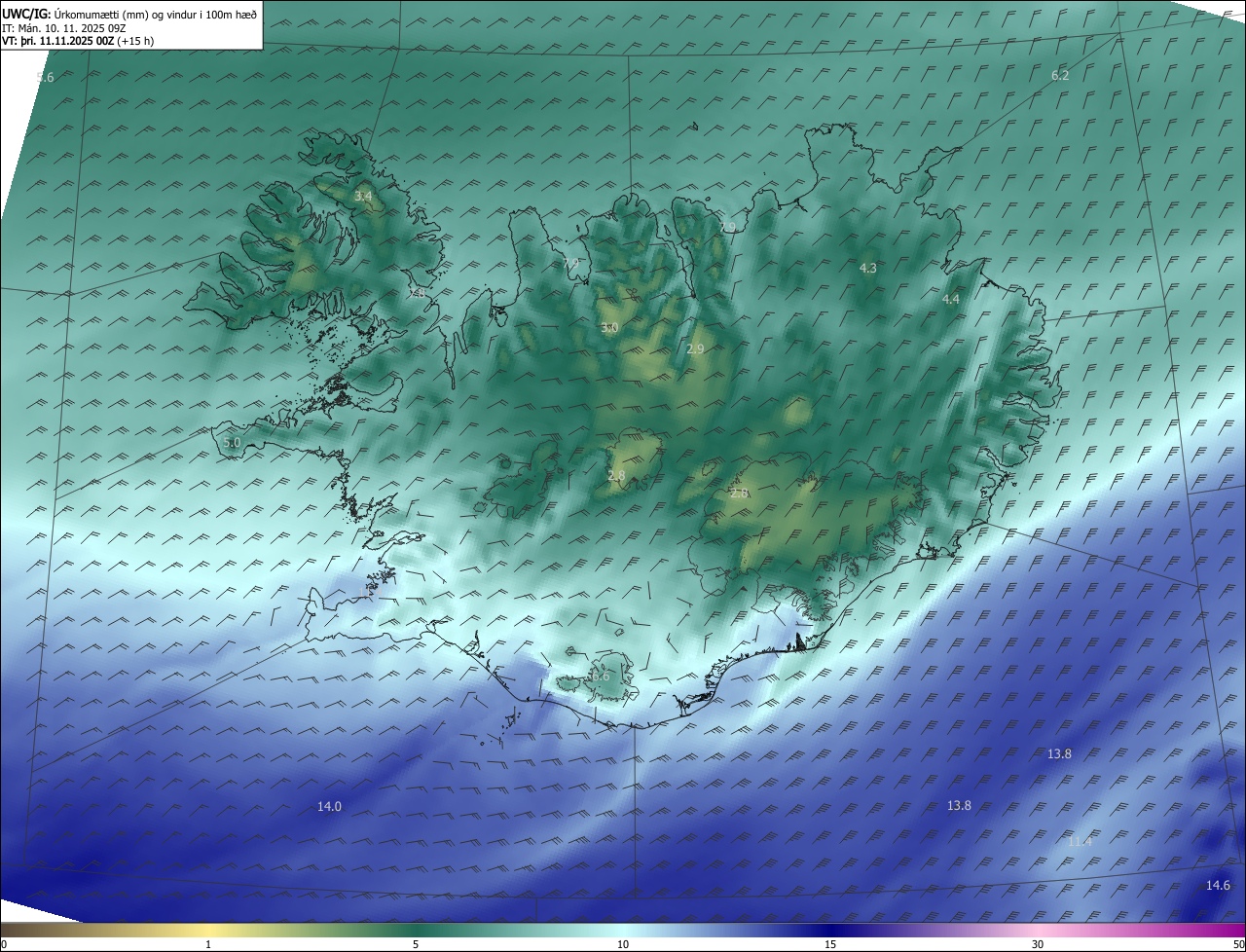This screenshot has height=952, width=1246.
Task: Click the '50' tick on the colorbar
Action: click(1239, 945)
